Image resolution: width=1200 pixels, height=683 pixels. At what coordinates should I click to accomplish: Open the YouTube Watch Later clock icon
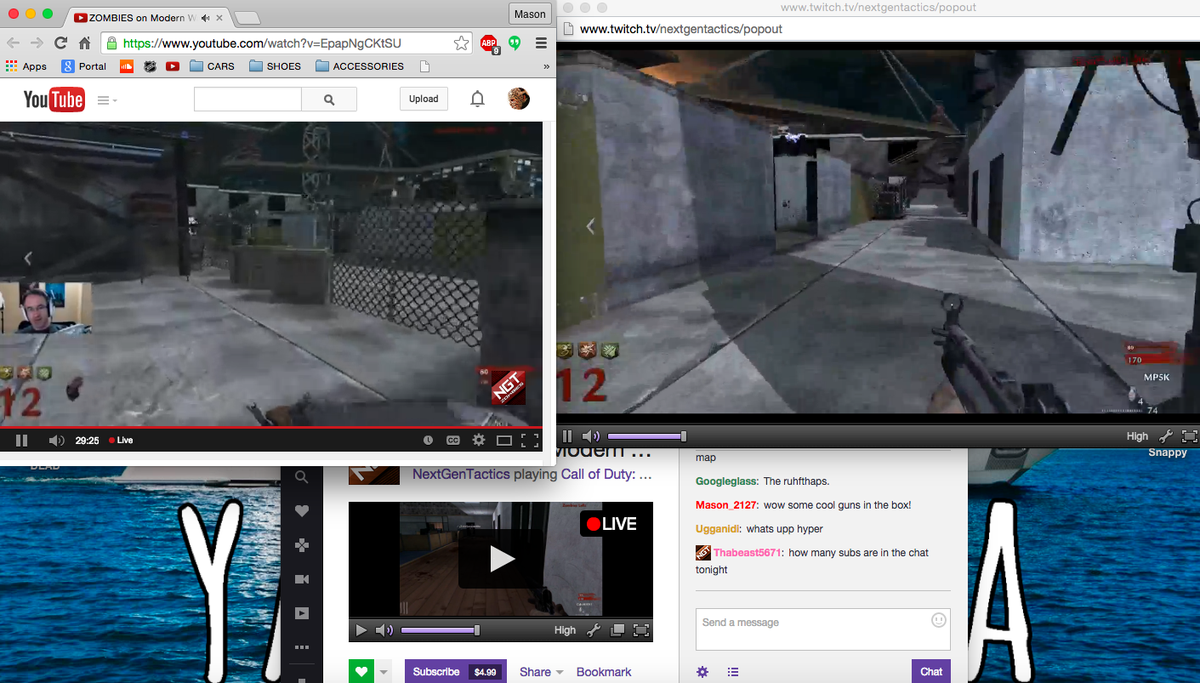point(428,440)
